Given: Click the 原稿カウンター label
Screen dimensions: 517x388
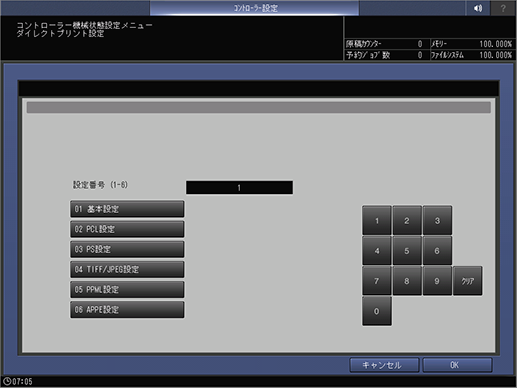Looking at the screenshot, I should pos(364,44).
